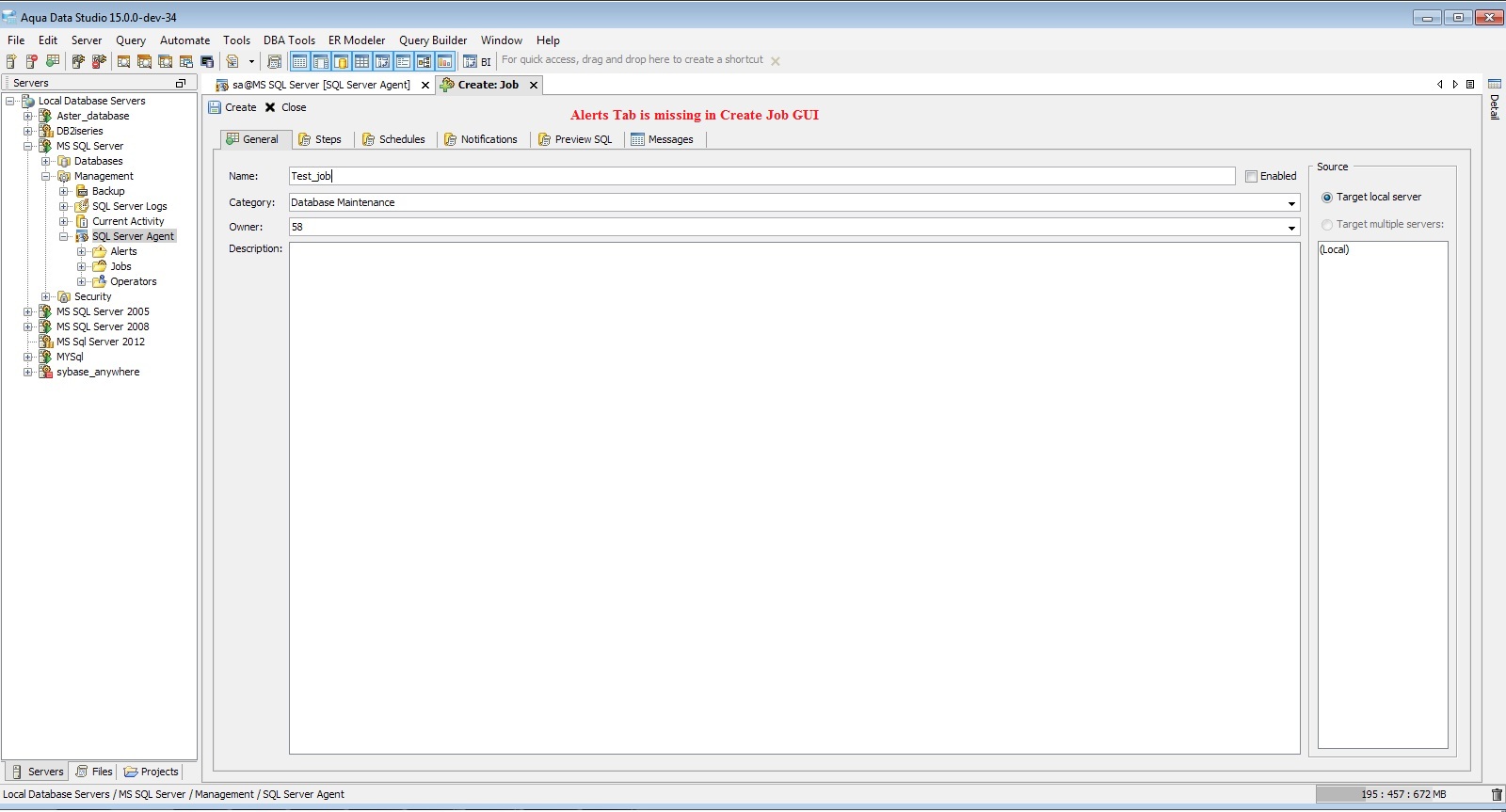This screenshot has height=812, width=1506.
Task: Click the BI toolbar icon
Action: click(478, 61)
